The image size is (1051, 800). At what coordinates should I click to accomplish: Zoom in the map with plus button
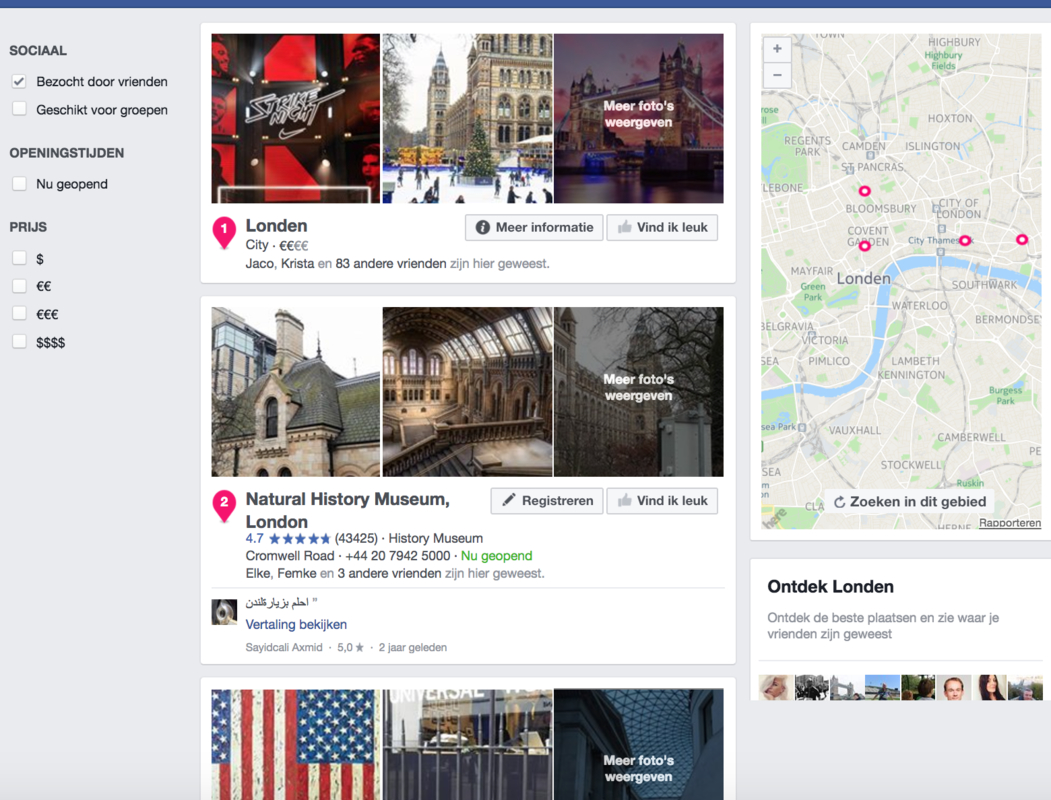coord(777,48)
